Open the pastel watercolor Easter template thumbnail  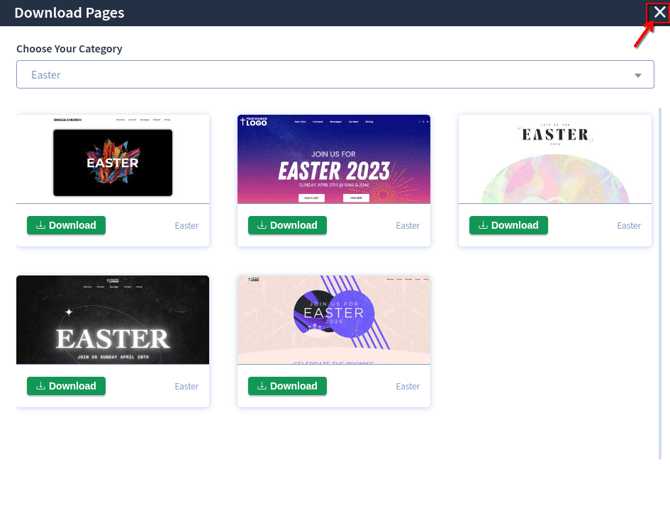click(554, 160)
